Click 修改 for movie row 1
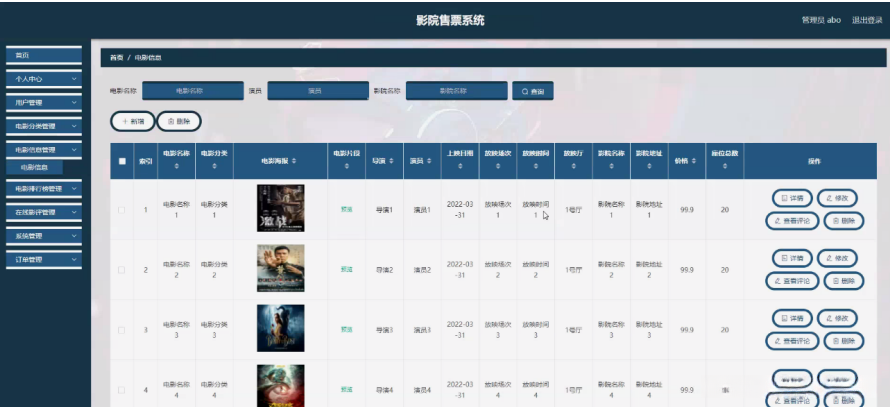This screenshot has width=890, height=407. [x=837, y=198]
